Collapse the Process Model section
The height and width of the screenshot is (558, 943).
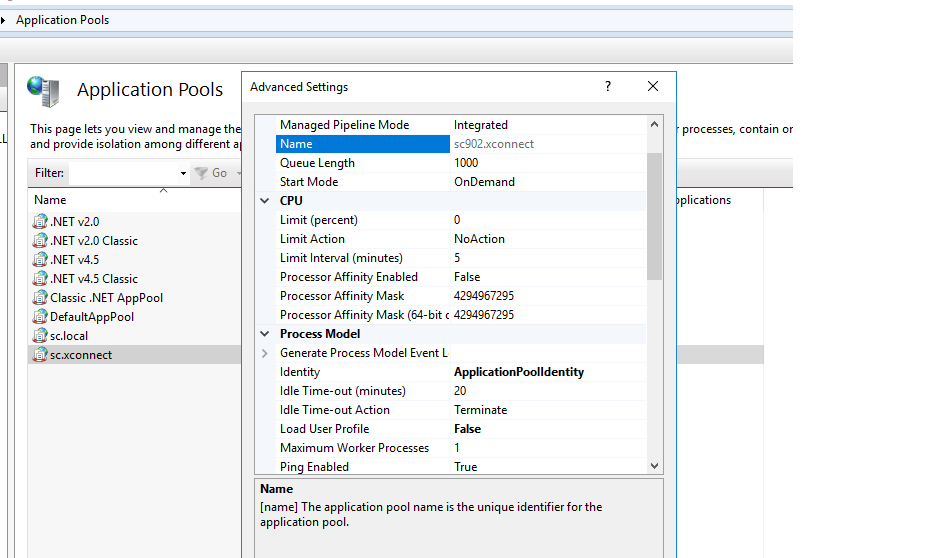coord(265,334)
